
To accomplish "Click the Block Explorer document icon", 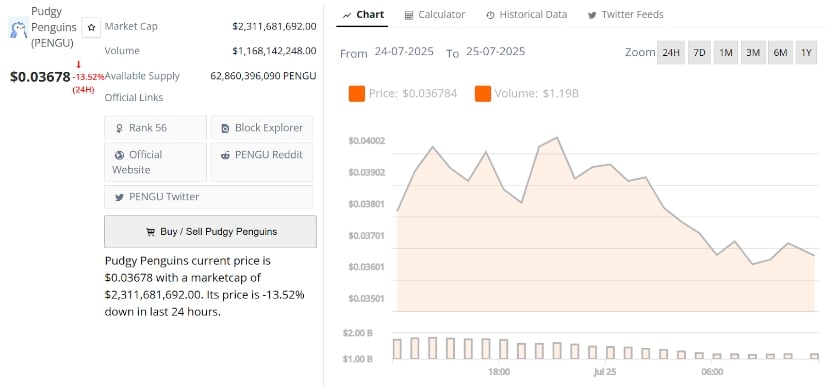I will tap(226, 128).
